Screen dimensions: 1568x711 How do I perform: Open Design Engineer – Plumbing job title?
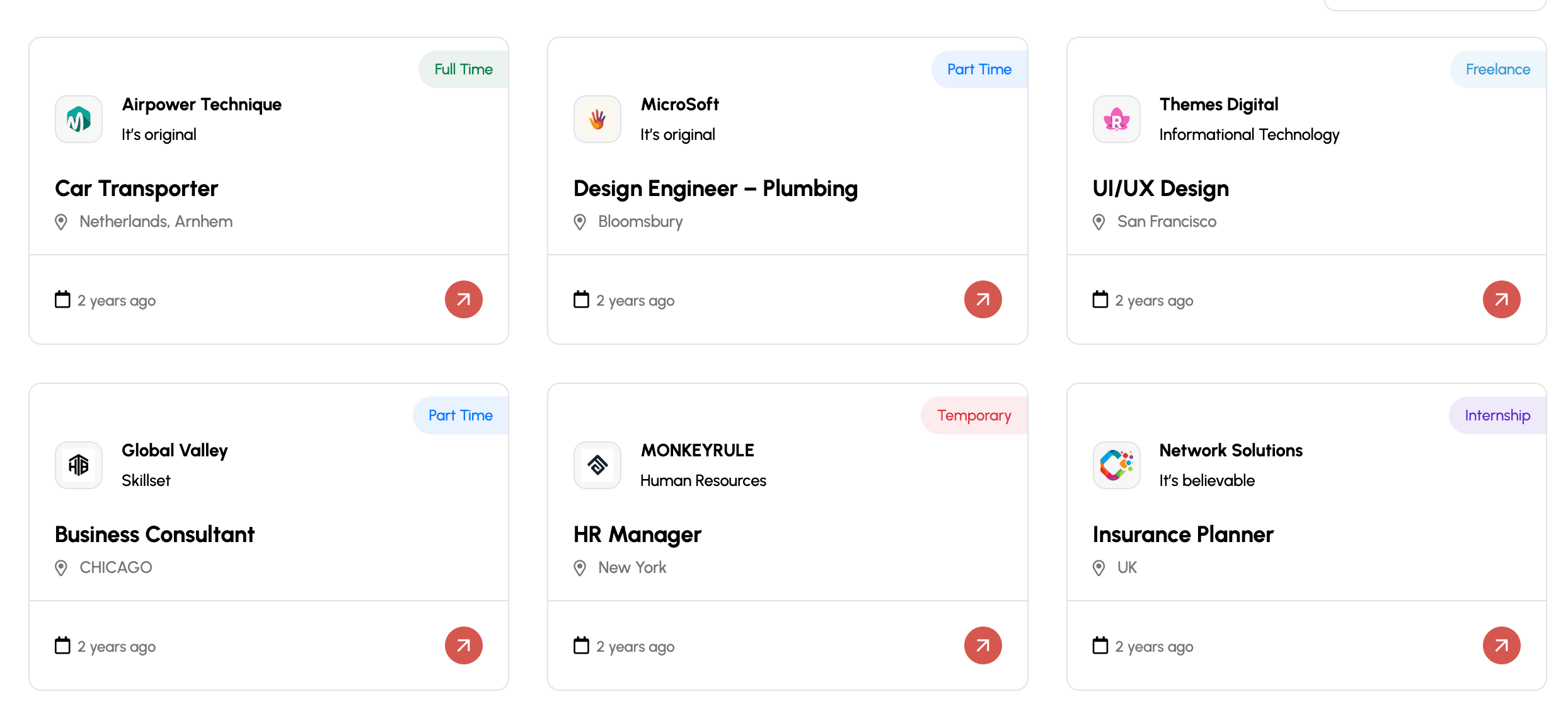715,188
